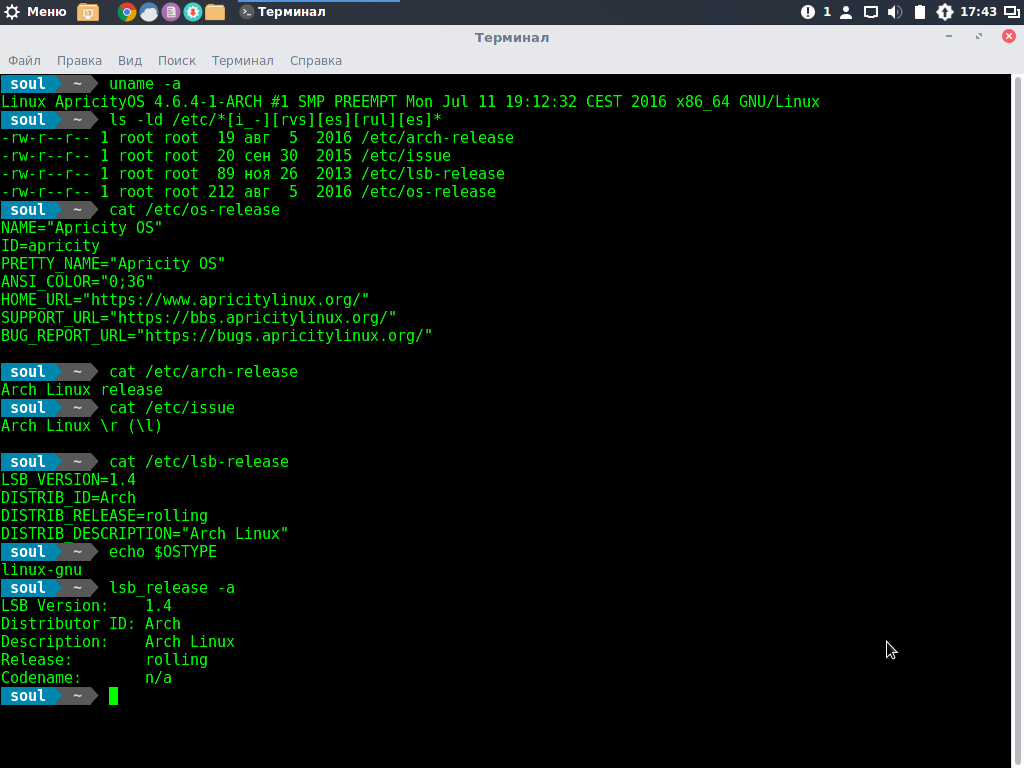This screenshot has height=768, width=1024.
Task: Click the display/network screen tray icon
Action: (x=871, y=12)
